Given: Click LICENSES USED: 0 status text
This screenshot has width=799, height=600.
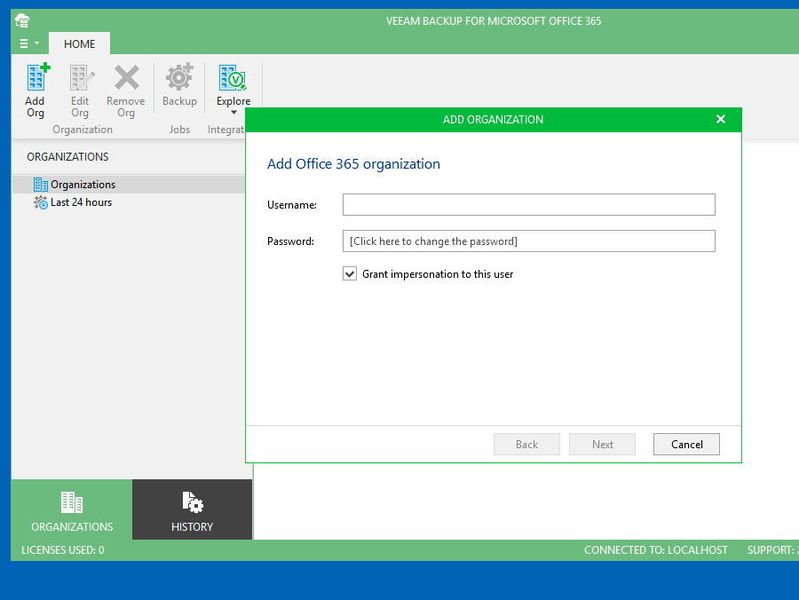Looking at the screenshot, I should coord(63,550).
